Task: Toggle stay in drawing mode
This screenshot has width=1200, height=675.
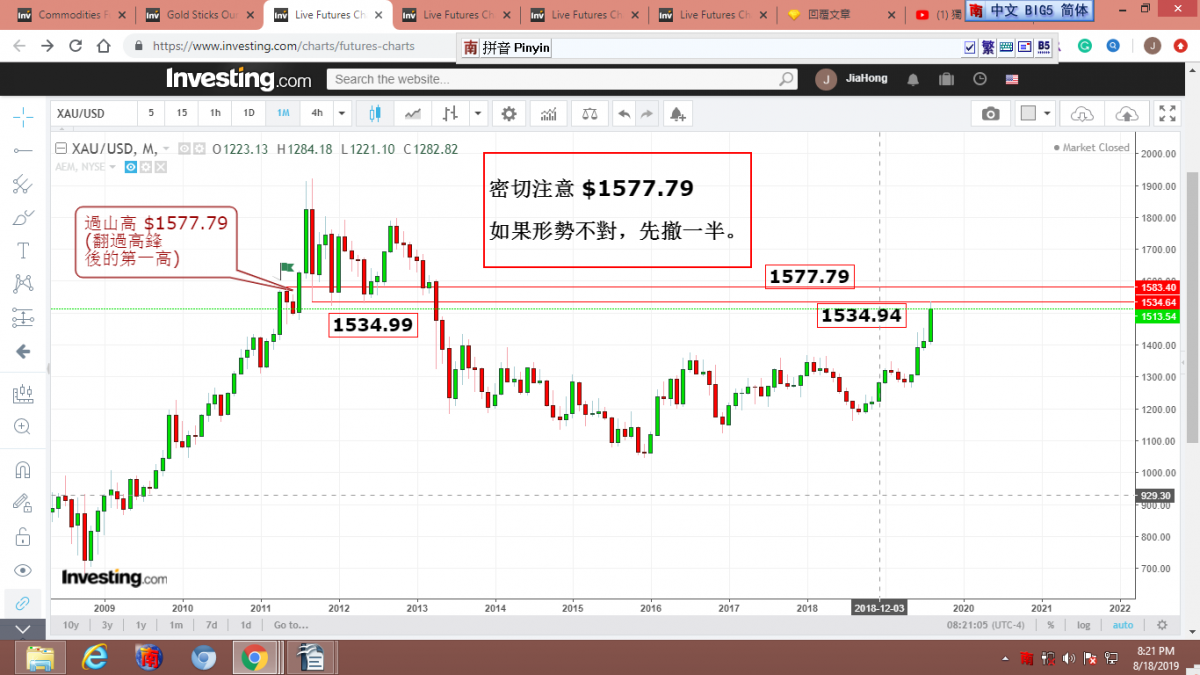Action: pos(22,503)
